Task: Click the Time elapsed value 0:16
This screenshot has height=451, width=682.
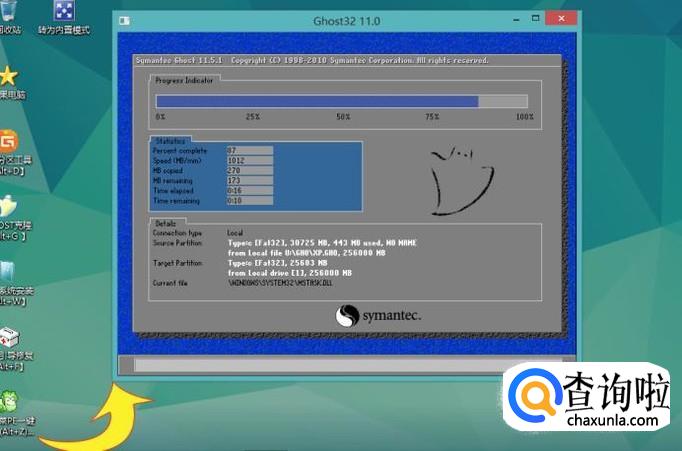Action: 250,190
